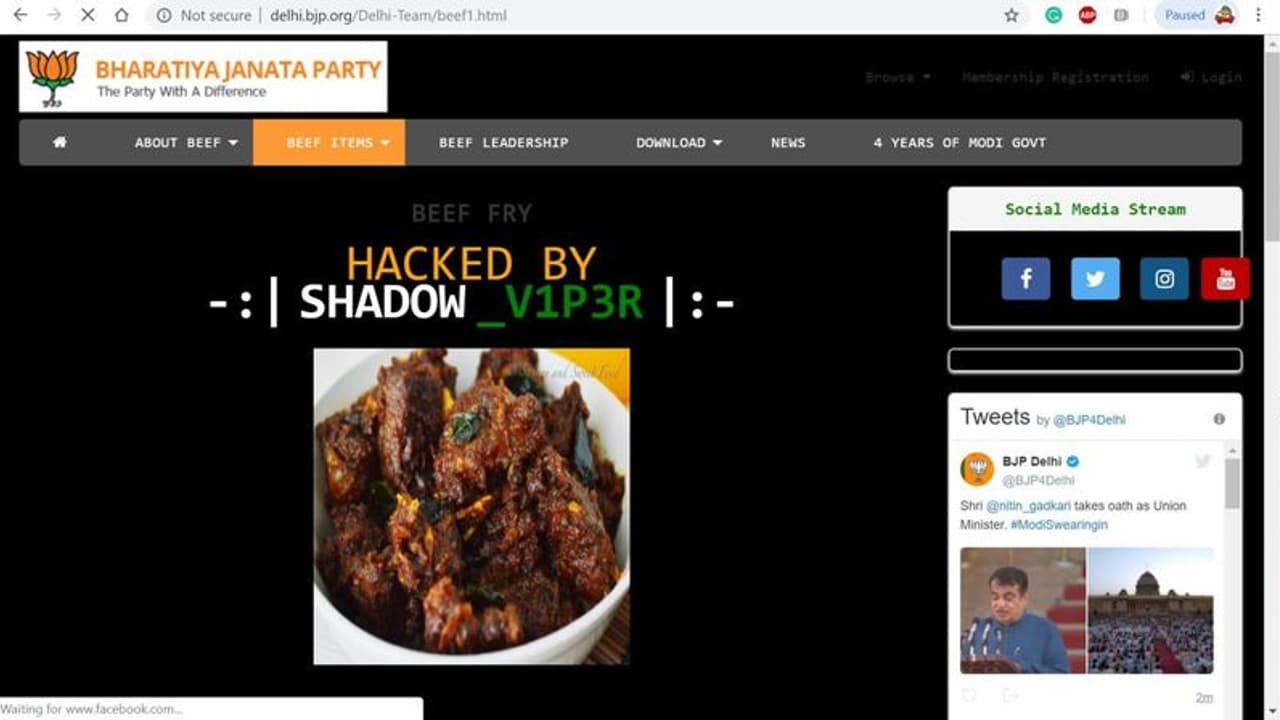
Task: Click the @BJP4Delhi link by Tweets
Action: 1089,420
